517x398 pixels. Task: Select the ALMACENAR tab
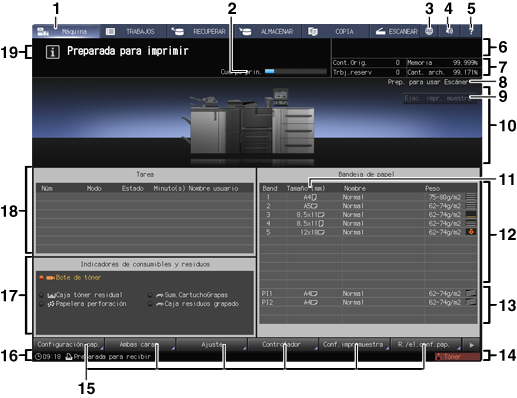[x=269, y=32]
